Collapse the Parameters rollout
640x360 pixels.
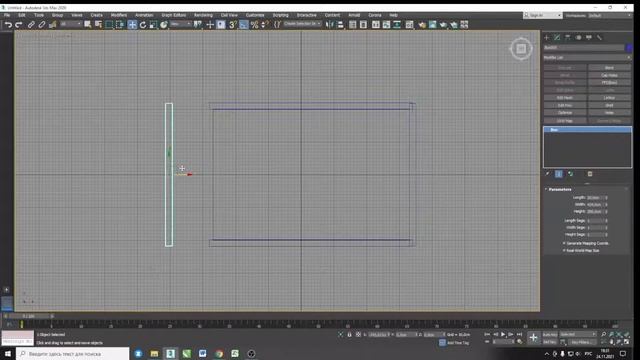coord(560,189)
